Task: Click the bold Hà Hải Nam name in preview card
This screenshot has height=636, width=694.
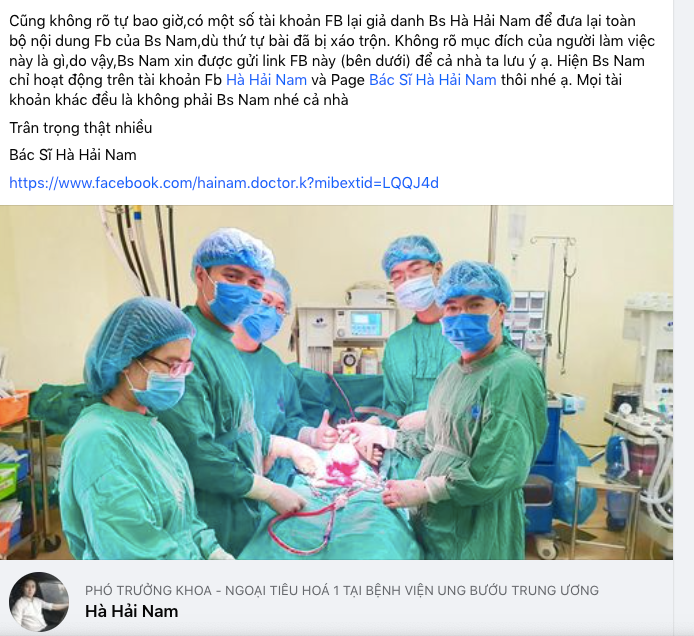Action: [x=131, y=611]
